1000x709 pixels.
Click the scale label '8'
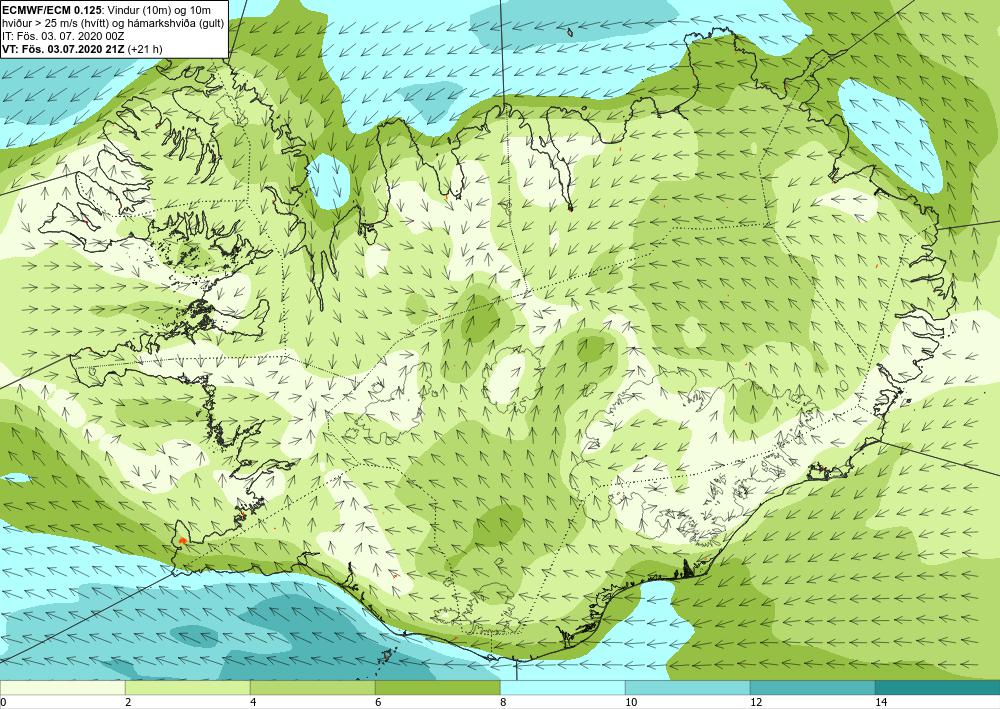(x=503, y=702)
